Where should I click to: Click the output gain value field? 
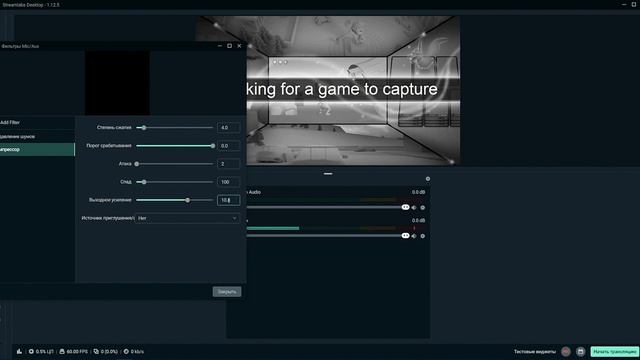pos(229,200)
